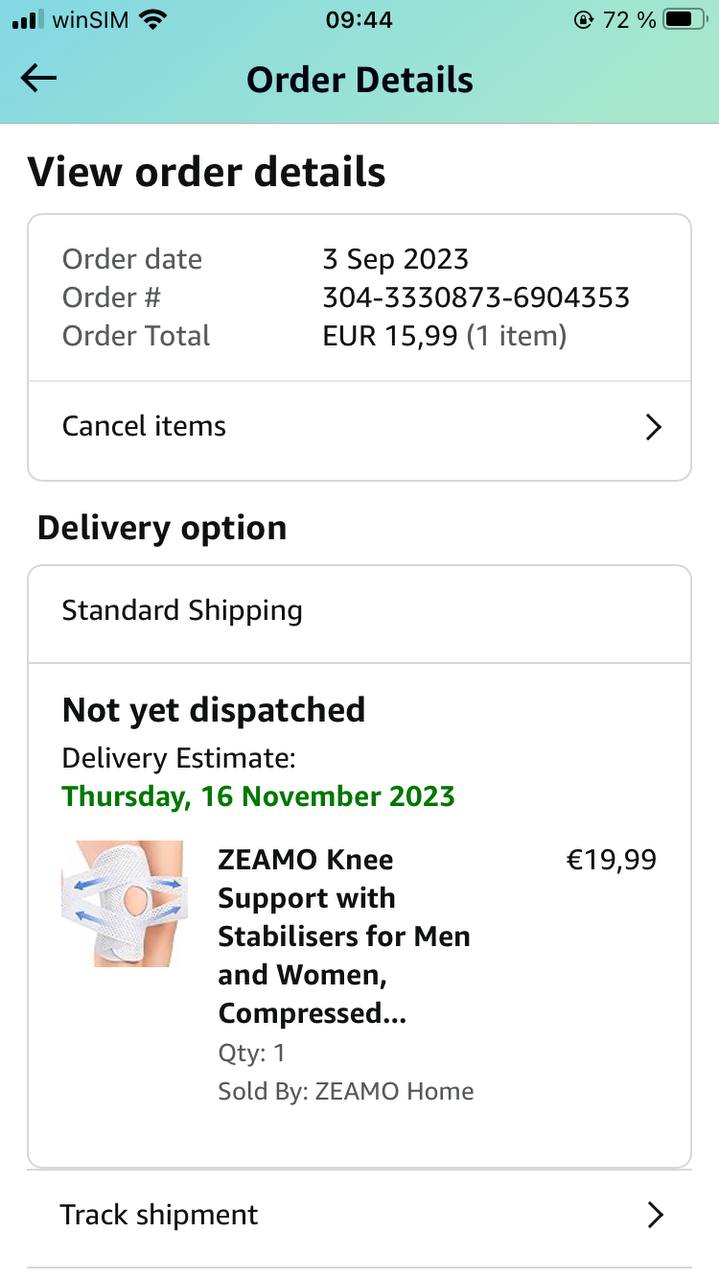Tap the rotation lock status icon
719x1280 pixels.
pyautogui.click(x=584, y=20)
